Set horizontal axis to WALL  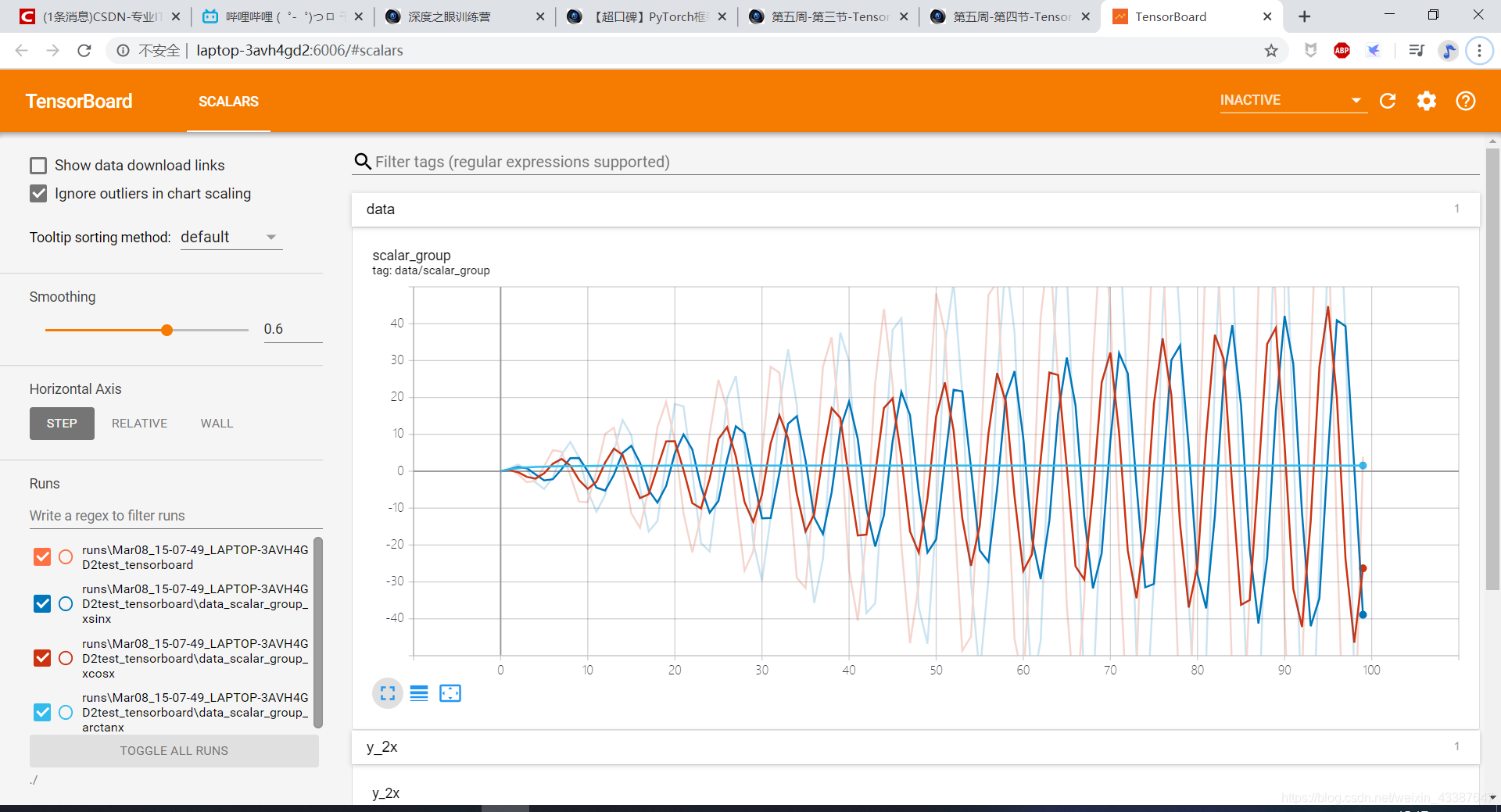tap(217, 424)
